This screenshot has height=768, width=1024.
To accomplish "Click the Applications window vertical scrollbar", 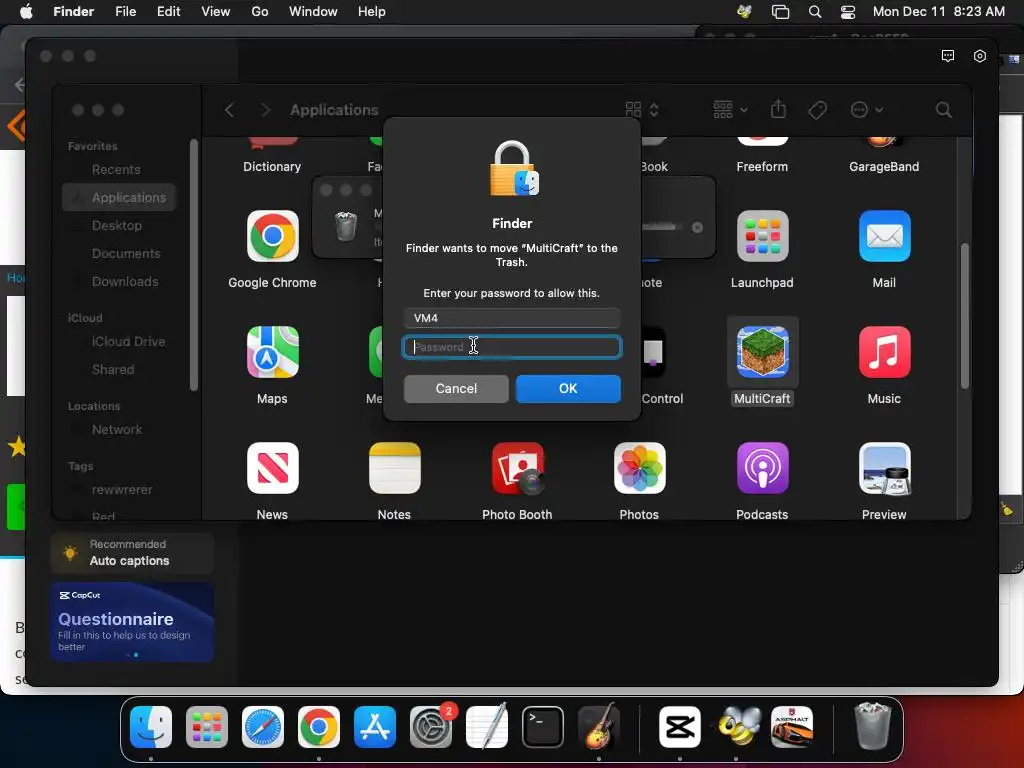I will click(965, 316).
